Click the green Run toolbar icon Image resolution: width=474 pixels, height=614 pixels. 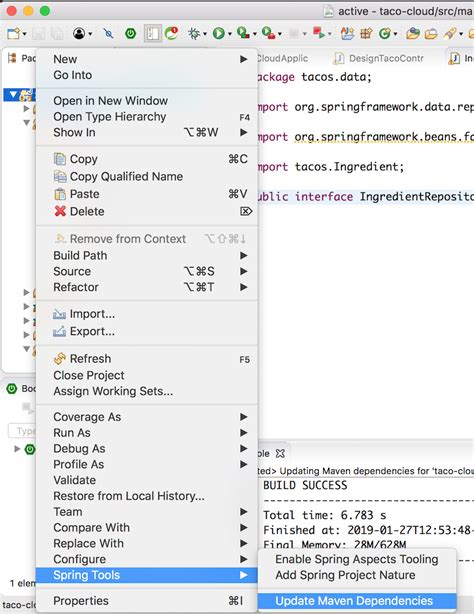218,33
